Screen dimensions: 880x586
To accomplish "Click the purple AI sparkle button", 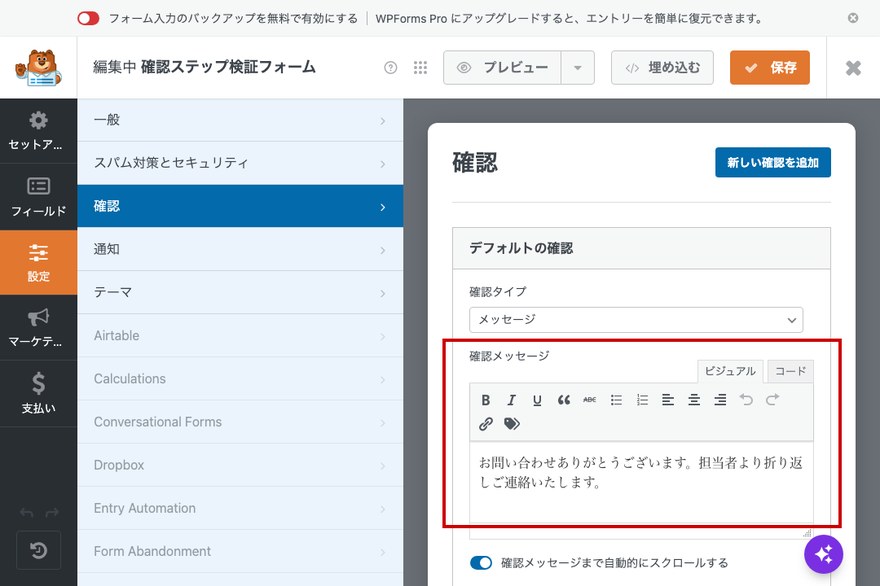I will pos(823,555).
